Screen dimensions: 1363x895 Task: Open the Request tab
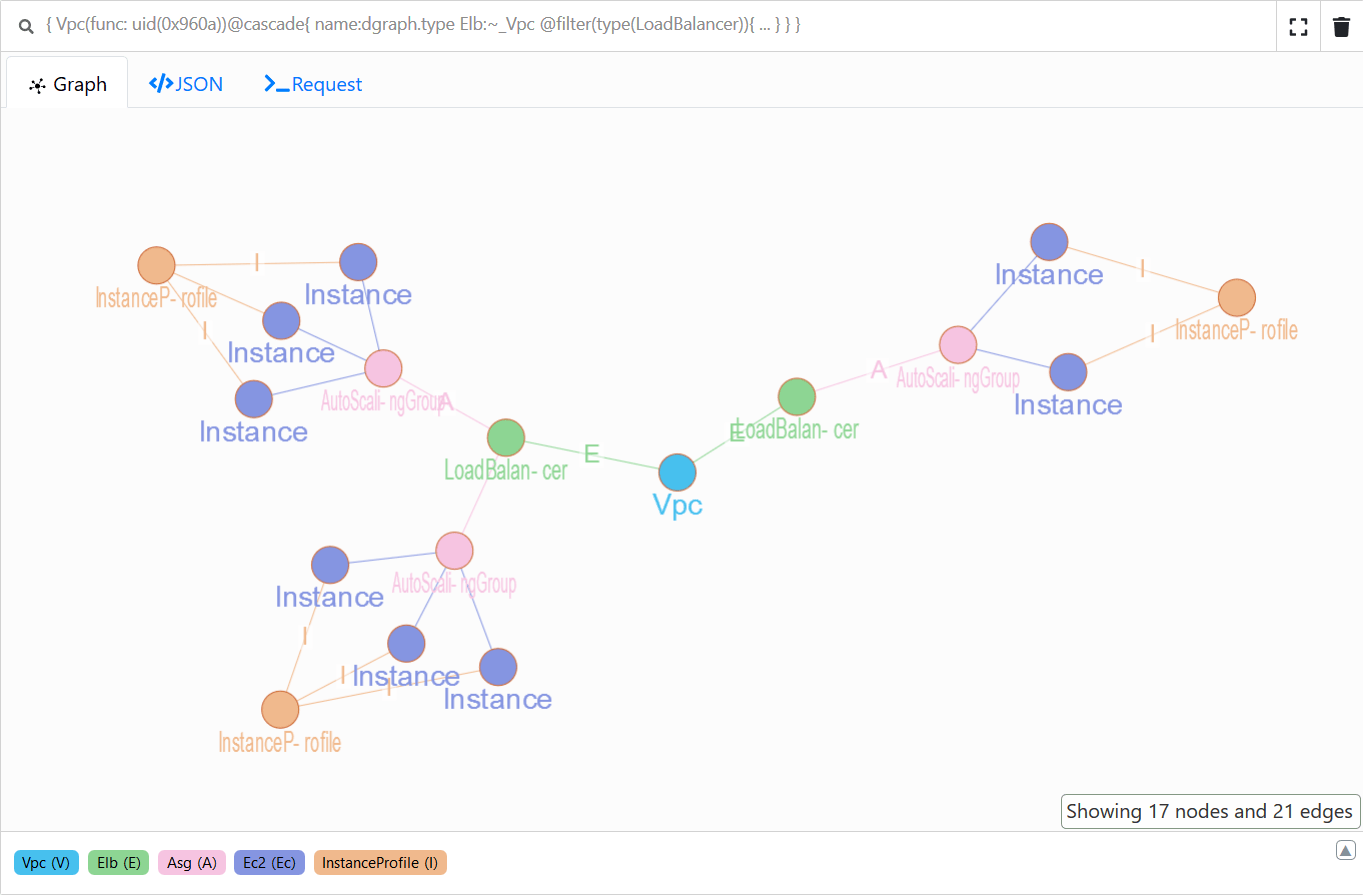(313, 84)
